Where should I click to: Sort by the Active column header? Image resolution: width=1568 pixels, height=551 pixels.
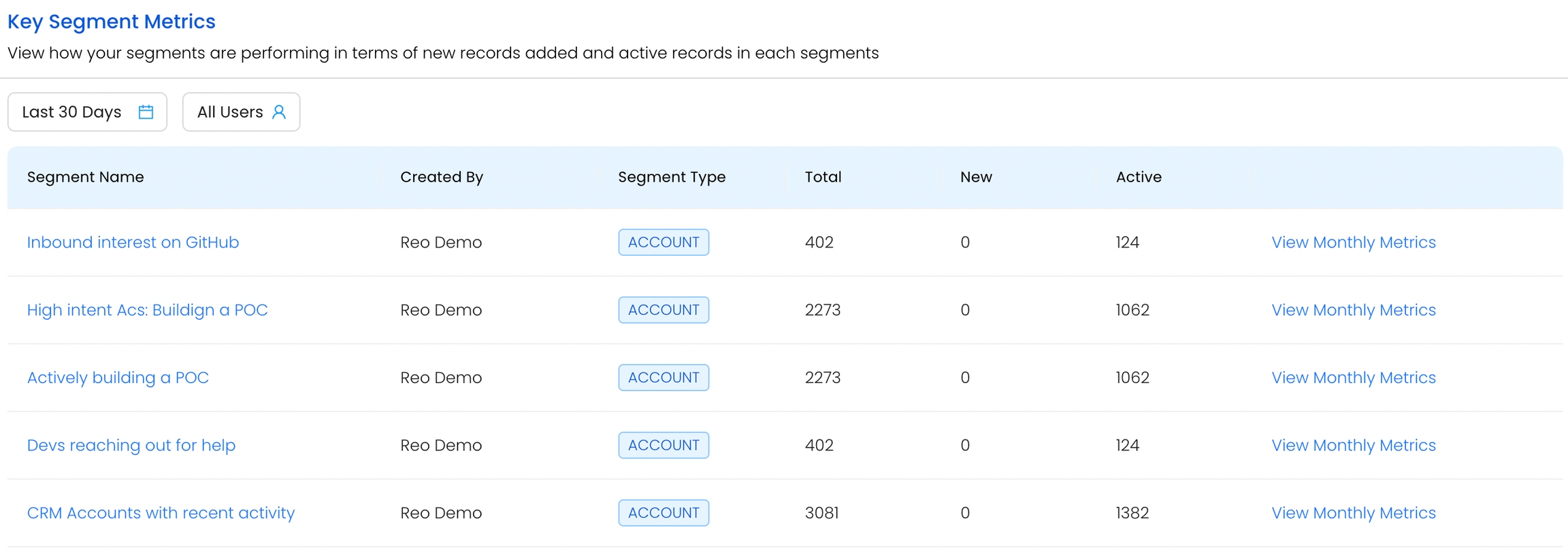tap(1138, 177)
